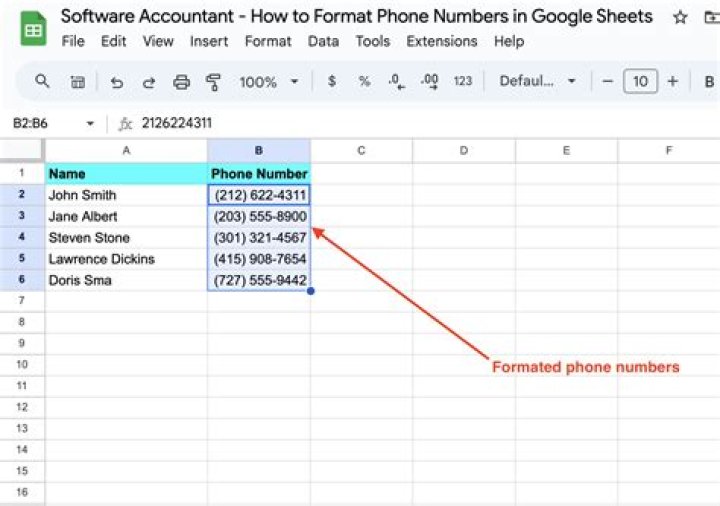Screen dimensions: 720x506
Task: Open the Data menu
Action: pyautogui.click(x=323, y=41)
